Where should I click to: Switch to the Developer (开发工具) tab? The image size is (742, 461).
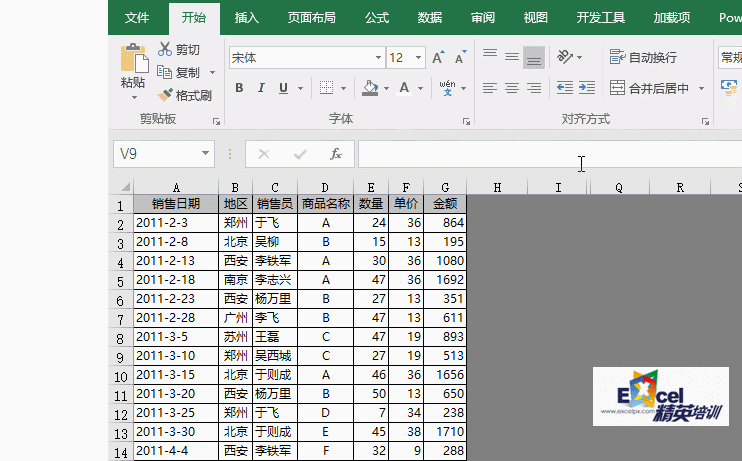coord(601,18)
